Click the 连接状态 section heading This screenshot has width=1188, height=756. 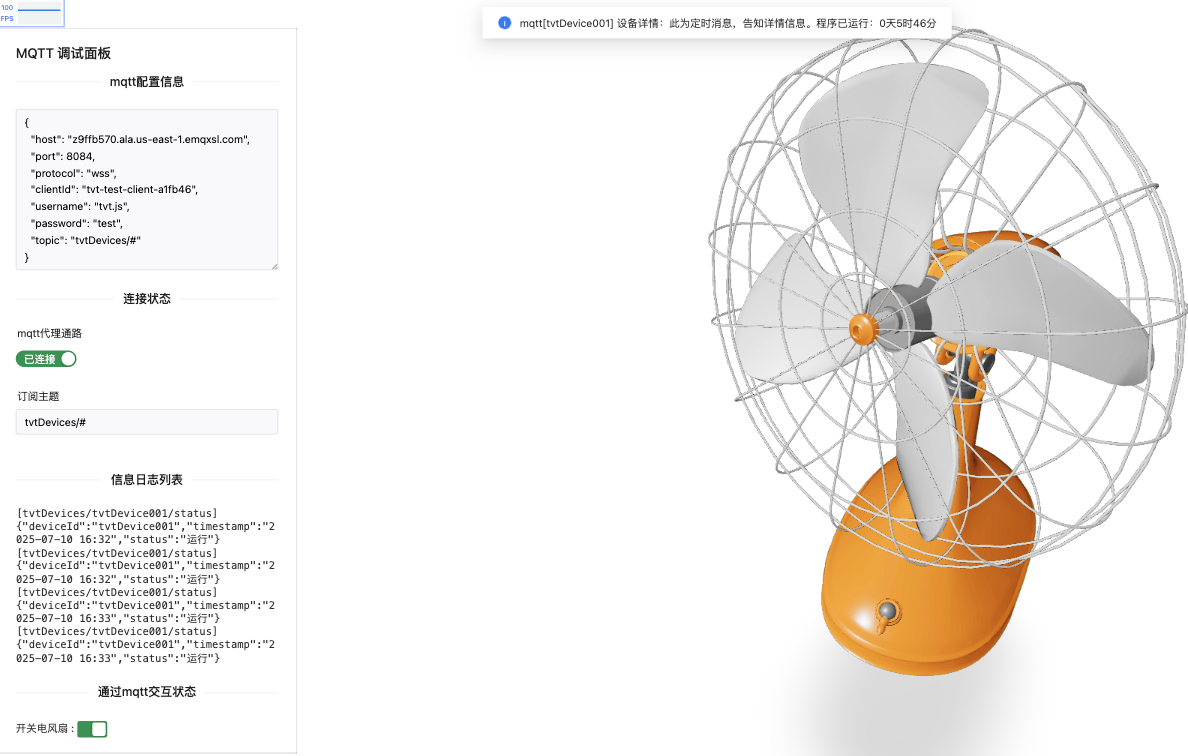click(147, 299)
